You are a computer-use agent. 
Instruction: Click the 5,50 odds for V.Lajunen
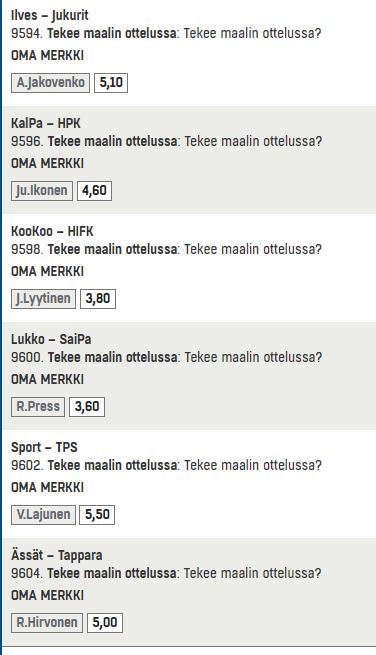[x=97, y=515]
